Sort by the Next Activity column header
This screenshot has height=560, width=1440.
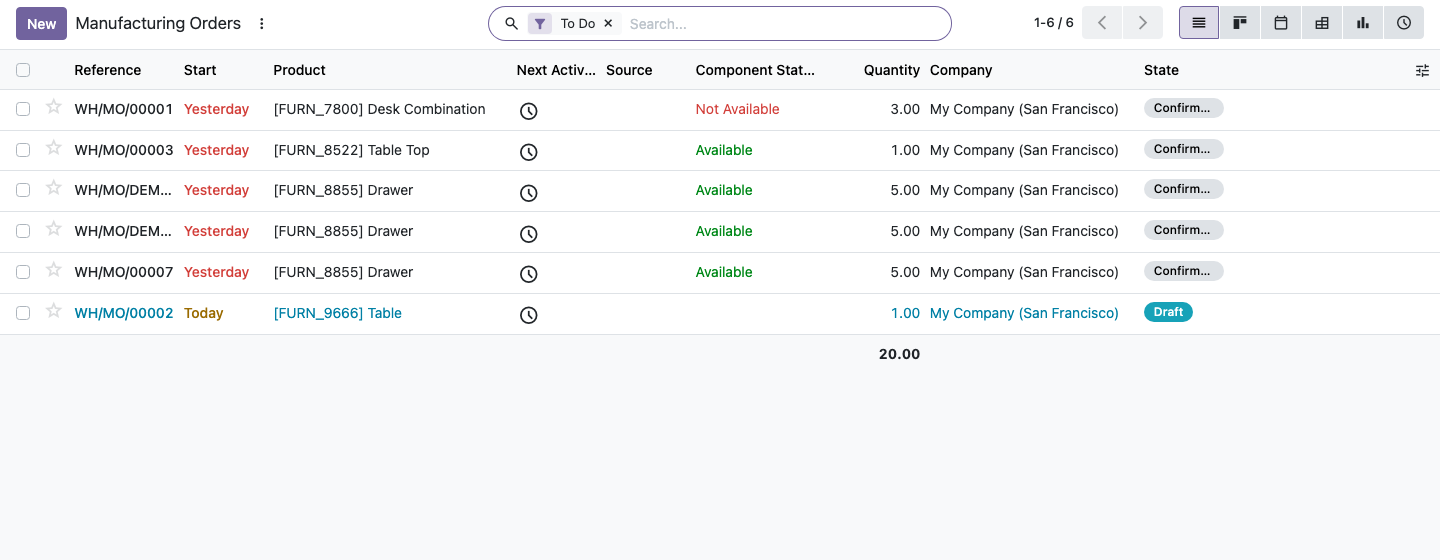(x=556, y=70)
